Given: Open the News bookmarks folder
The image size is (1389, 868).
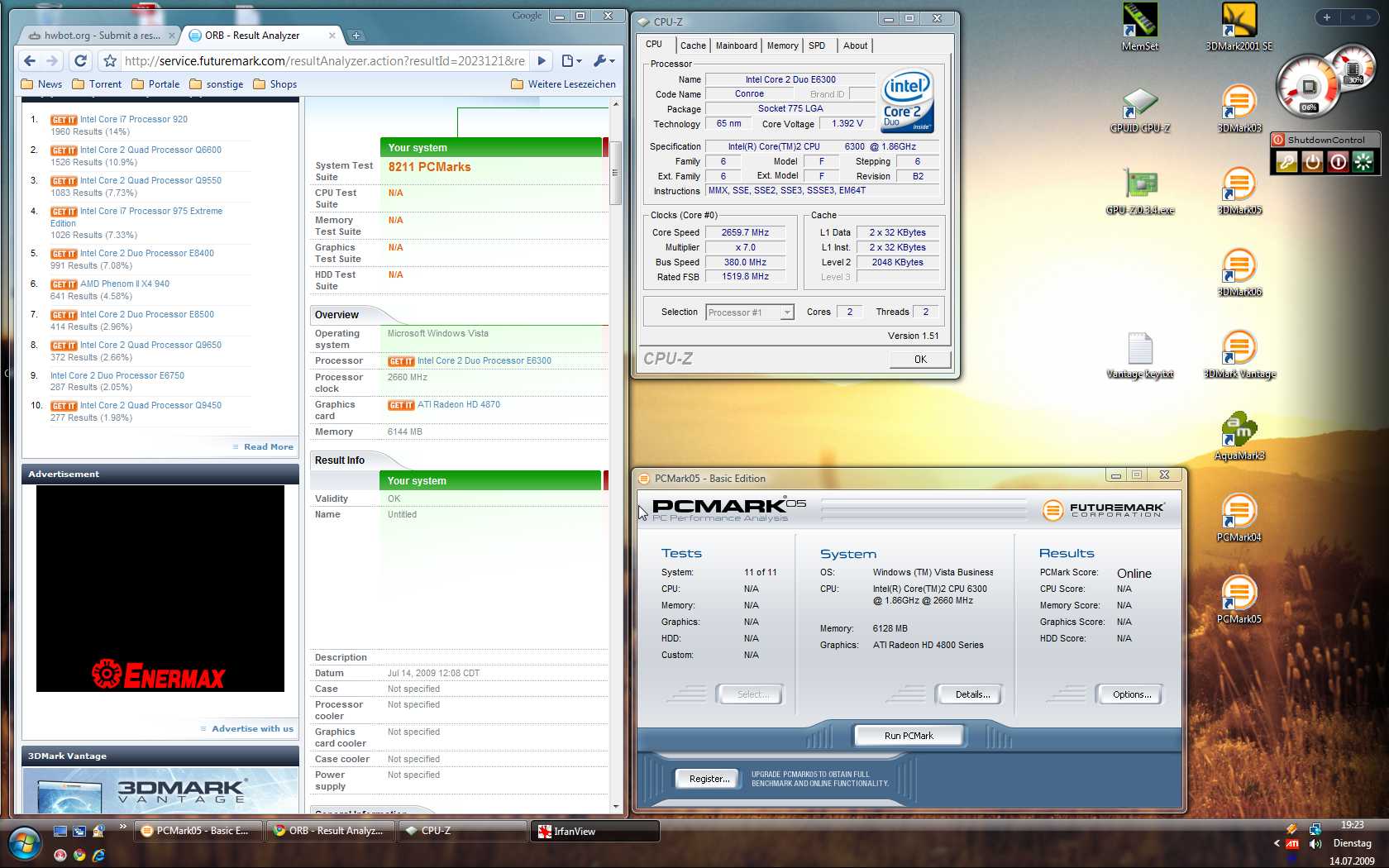Looking at the screenshot, I should [x=41, y=84].
